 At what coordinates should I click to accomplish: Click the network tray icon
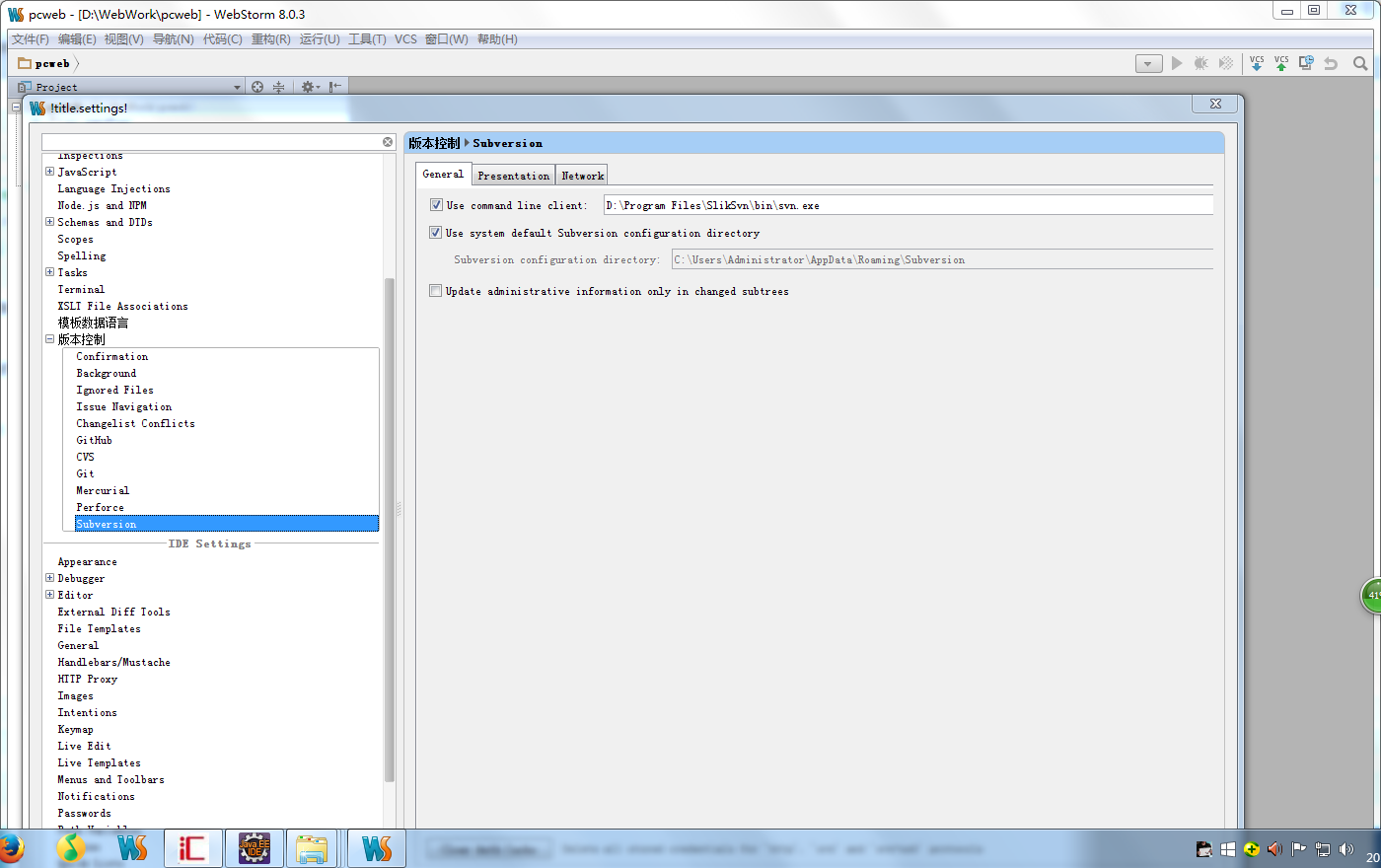click(1323, 849)
